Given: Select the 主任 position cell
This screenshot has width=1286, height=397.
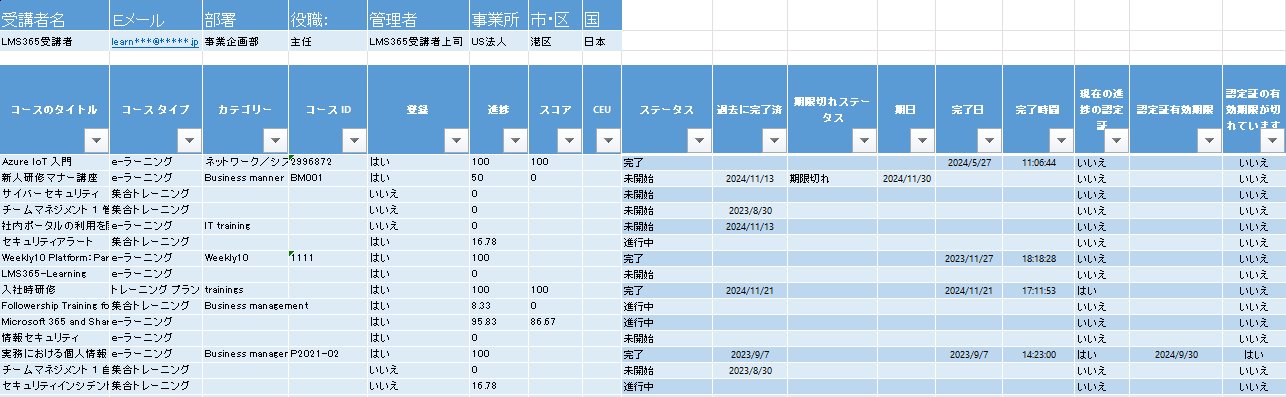Looking at the screenshot, I should (328, 41).
